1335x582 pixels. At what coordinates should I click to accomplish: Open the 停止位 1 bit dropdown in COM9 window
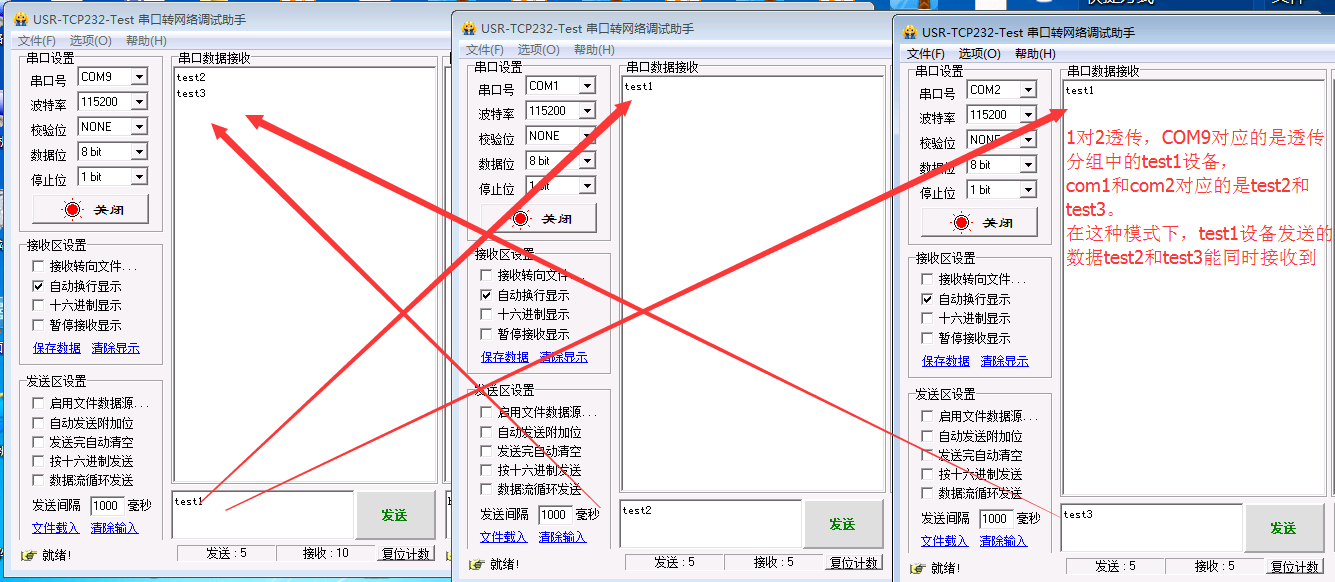click(139, 177)
